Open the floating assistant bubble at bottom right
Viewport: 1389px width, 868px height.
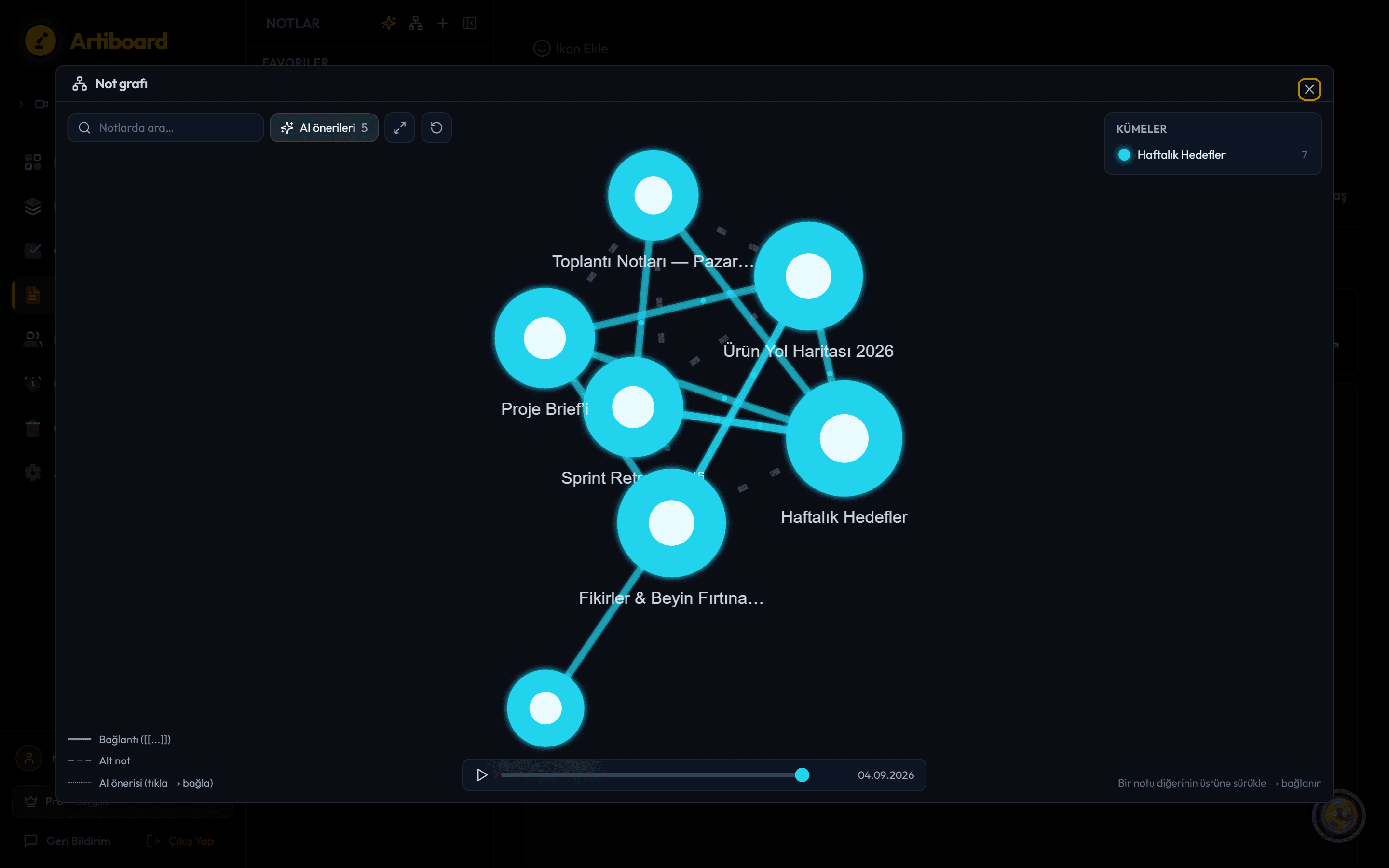pos(1339,816)
